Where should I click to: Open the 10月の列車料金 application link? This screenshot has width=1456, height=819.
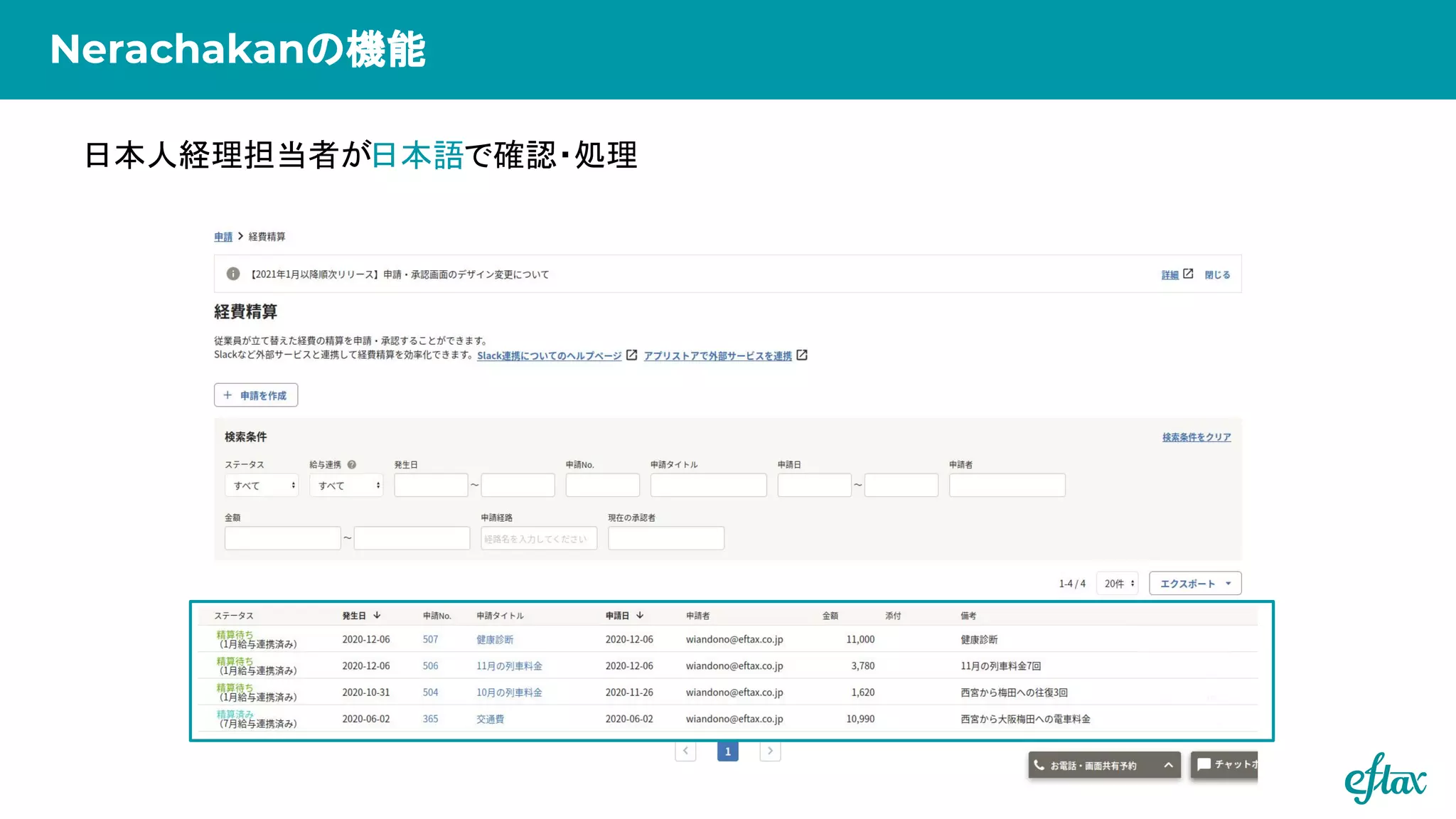[509, 692]
